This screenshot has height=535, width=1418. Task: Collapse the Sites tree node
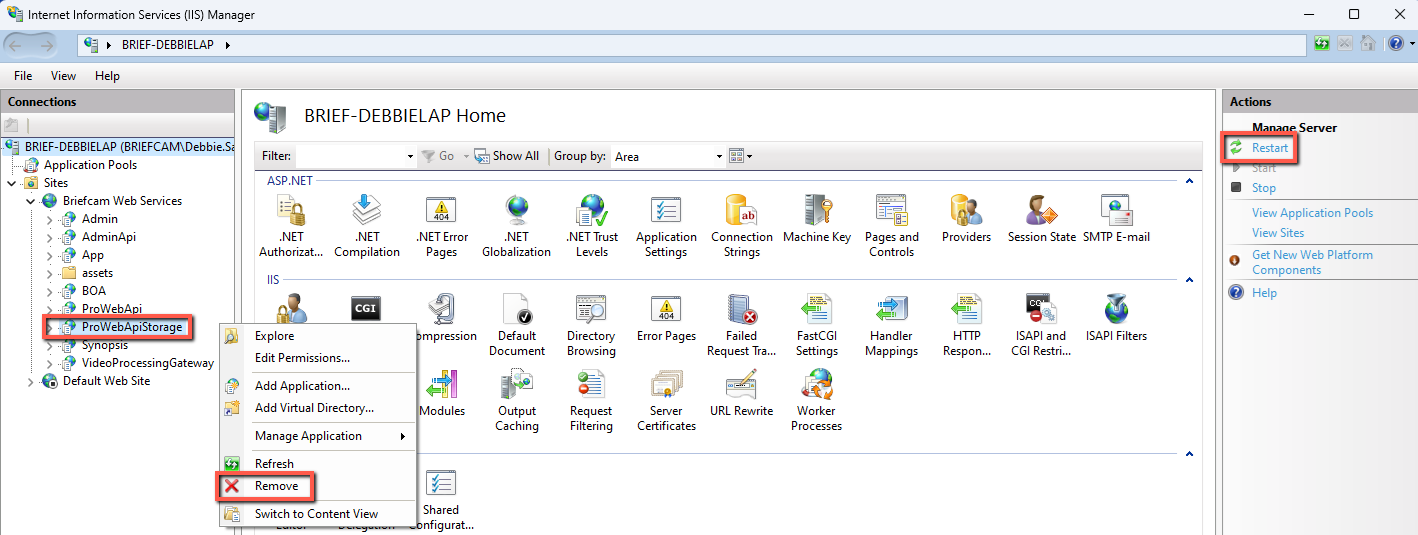tap(11, 183)
